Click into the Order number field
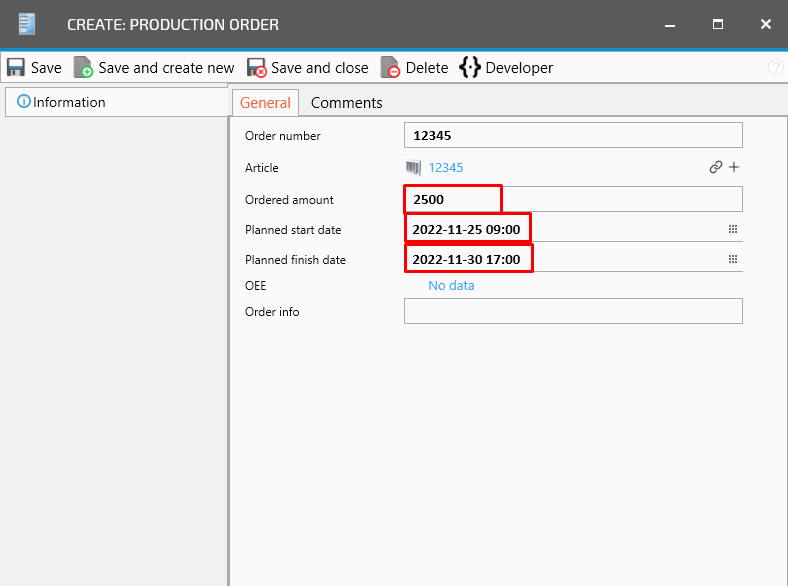 click(x=572, y=136)
